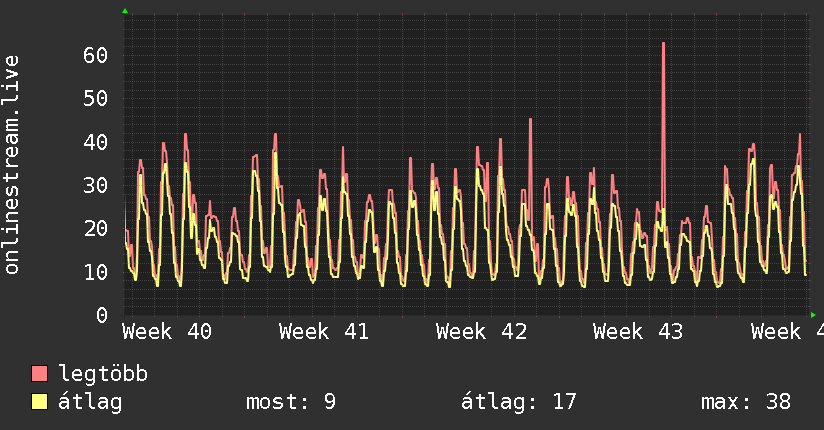824x430 pixels.
Task: Click the tallest pink spike in Week 43
Action: 663,126
